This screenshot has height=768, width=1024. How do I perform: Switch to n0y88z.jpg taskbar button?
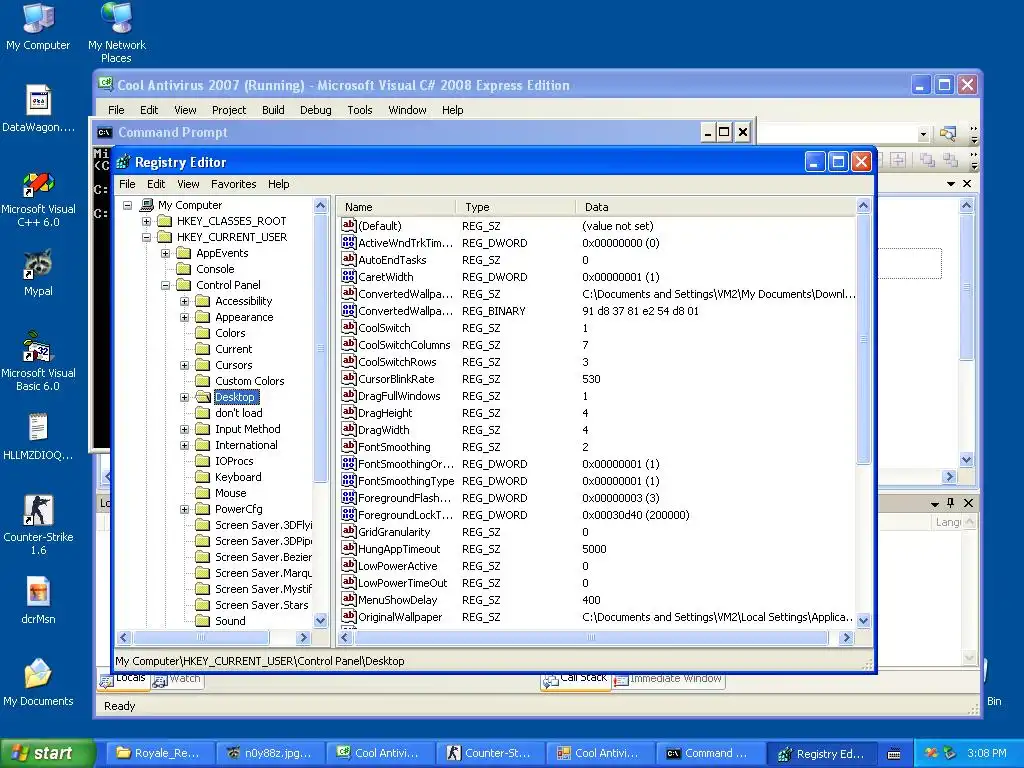click(x=269, y=754)
